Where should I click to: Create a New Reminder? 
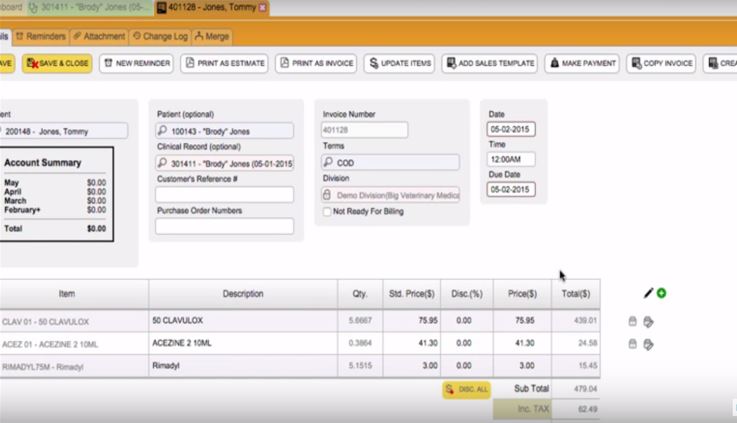[136, 63]
